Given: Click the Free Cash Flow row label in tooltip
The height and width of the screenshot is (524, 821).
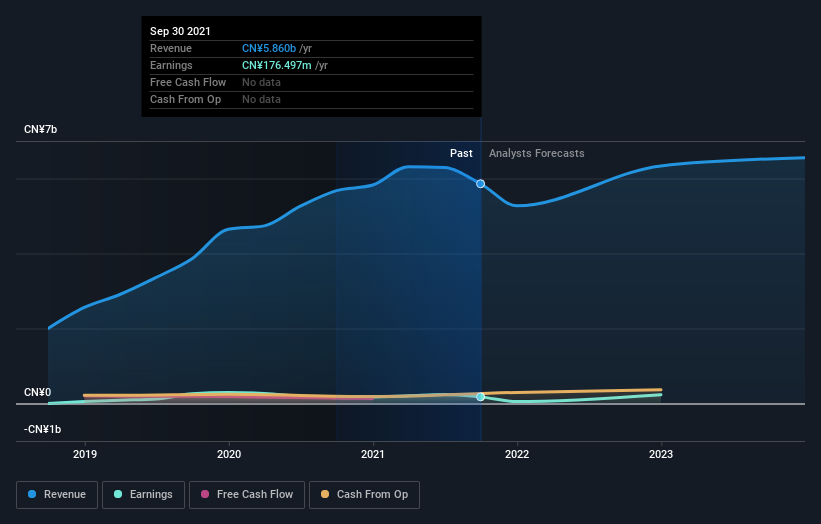Looking at the screenshot, I should (188, 82).
